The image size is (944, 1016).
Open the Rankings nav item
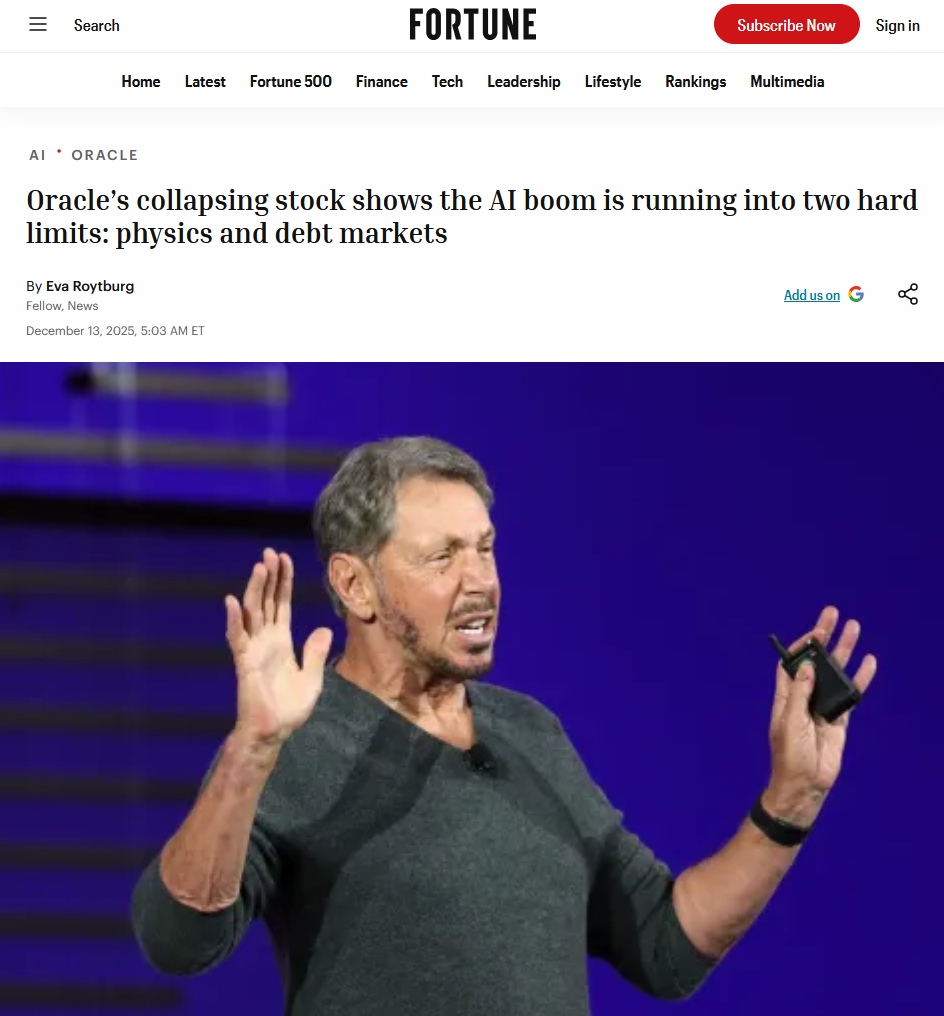pyautogui.click(x=695, y=82)
